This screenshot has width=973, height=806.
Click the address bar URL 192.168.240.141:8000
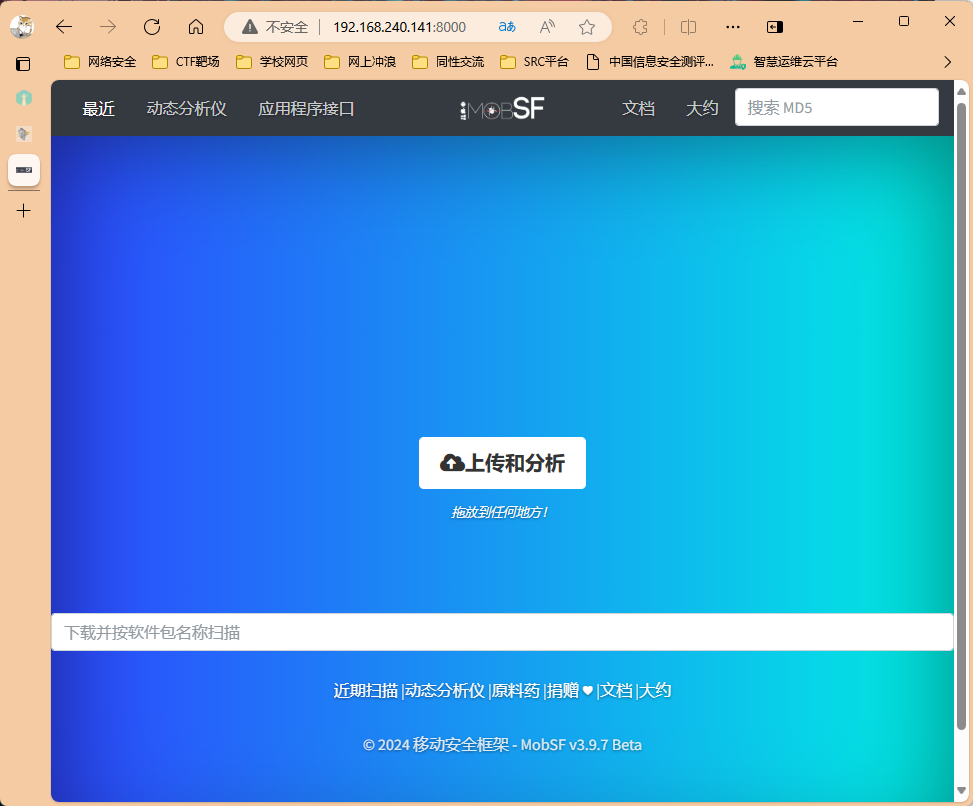399,27
